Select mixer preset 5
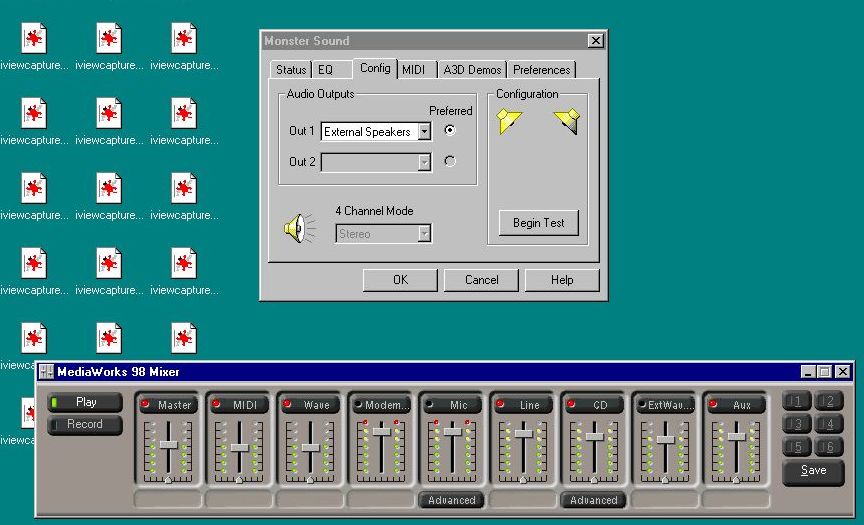 (797, 446)
